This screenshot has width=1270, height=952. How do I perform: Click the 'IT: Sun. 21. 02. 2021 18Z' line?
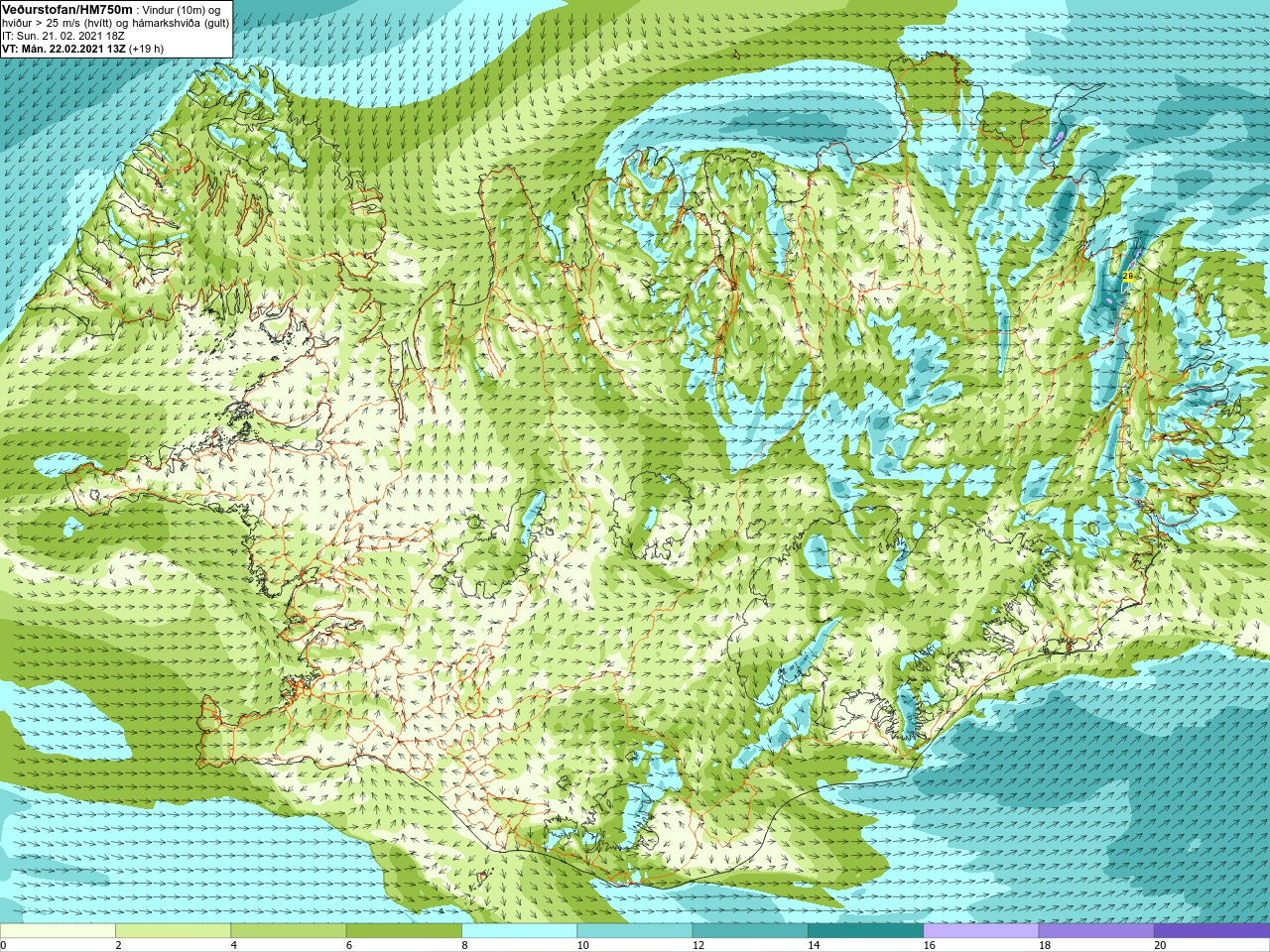(x=63, y=36)
